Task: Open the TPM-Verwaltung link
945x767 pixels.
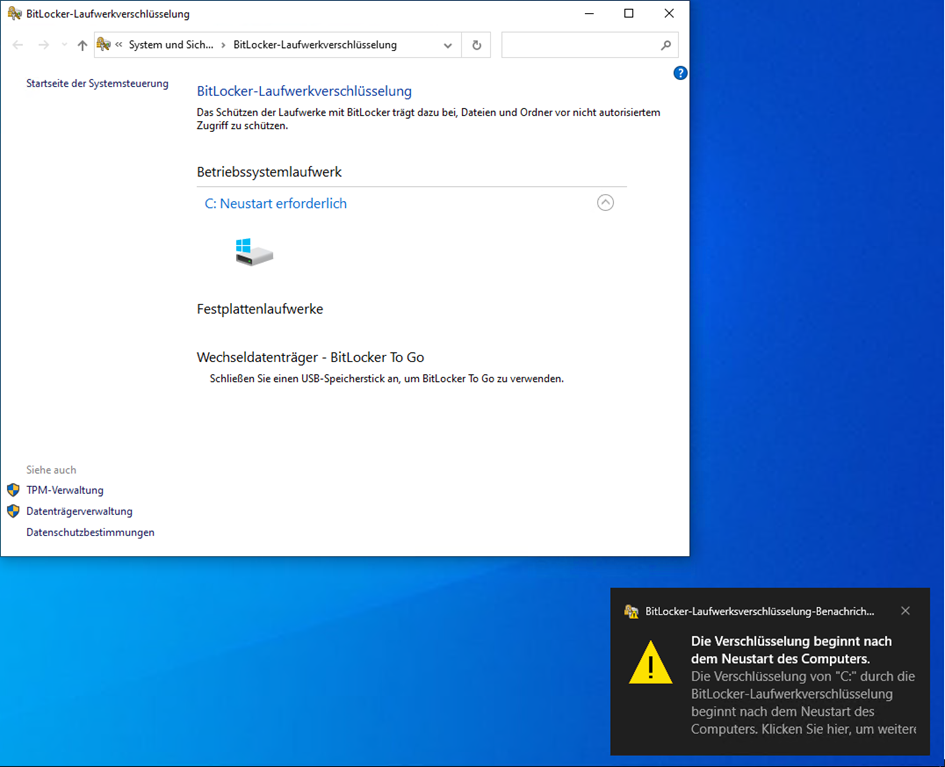Action: point(64,490)
